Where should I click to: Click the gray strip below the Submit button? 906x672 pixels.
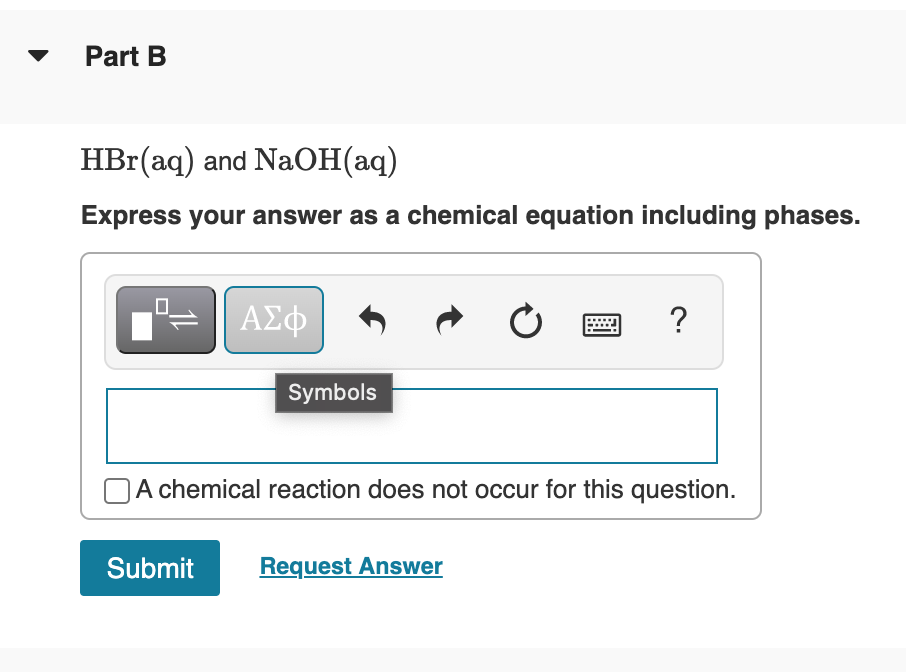point(450,658)
